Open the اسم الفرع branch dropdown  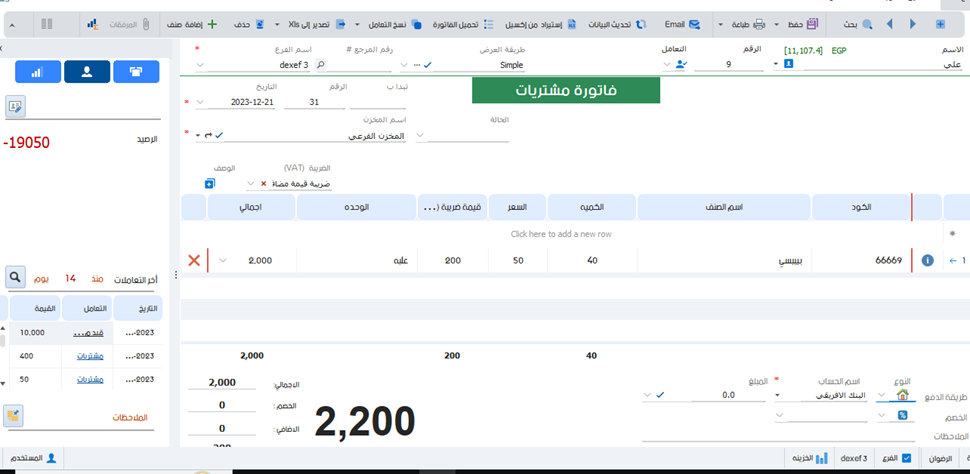200,64
